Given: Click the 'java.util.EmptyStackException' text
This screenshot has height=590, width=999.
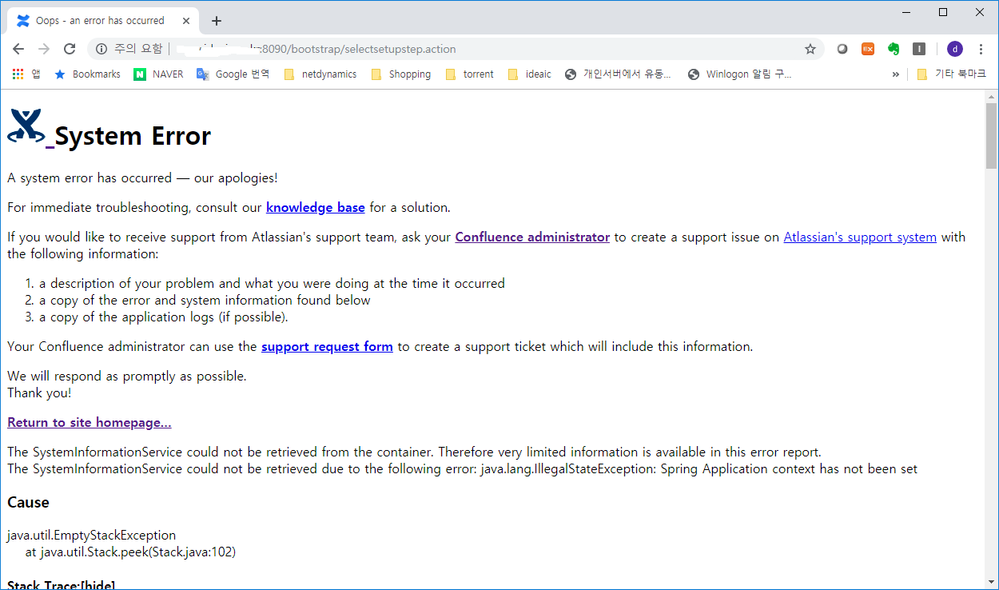Looking at the screenshot, I should [91, 535].
